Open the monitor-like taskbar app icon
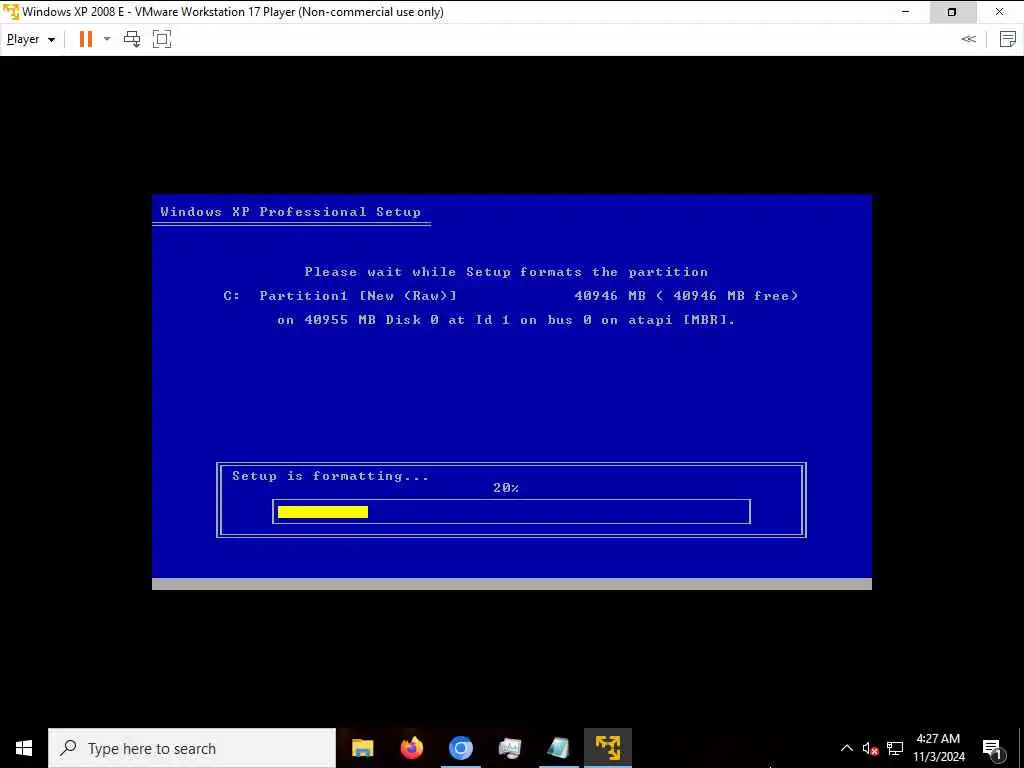1024x768 pixels. [x=509, y=748]
